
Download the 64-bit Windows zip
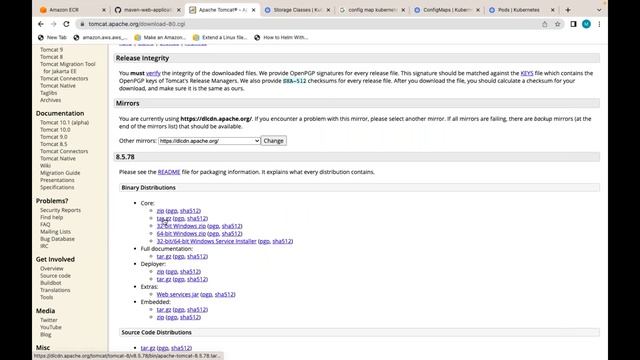[181, 233]
